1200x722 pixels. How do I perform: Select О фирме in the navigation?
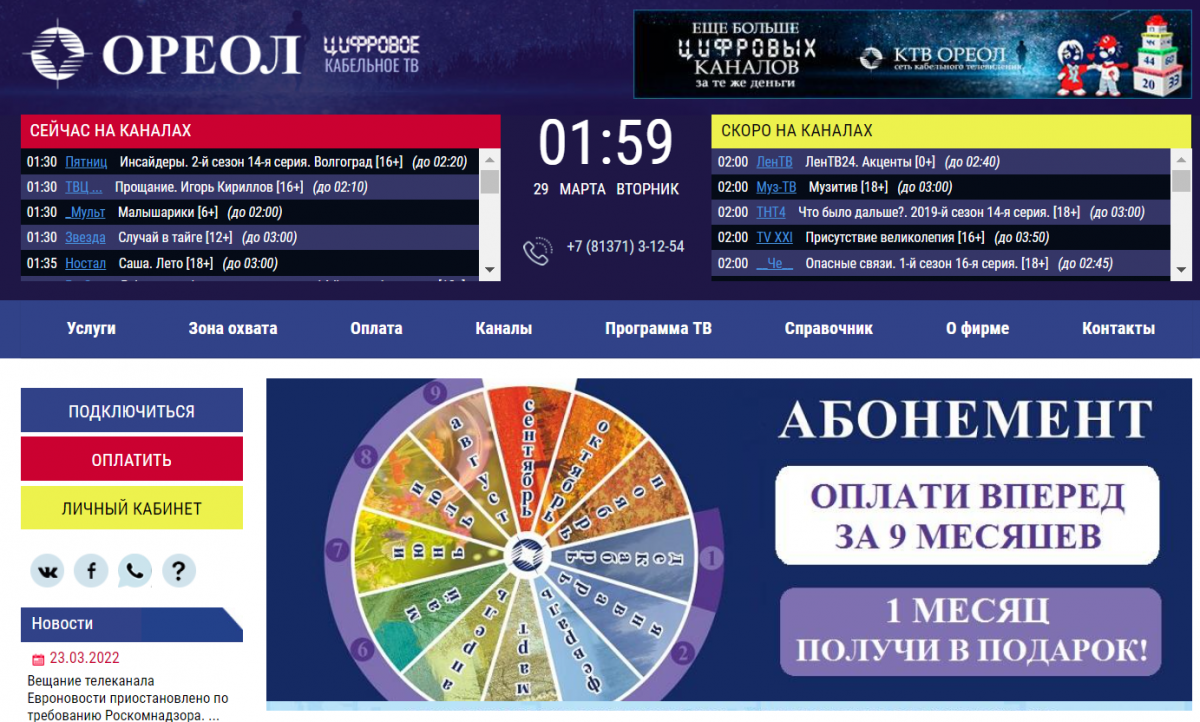(977, 328)
